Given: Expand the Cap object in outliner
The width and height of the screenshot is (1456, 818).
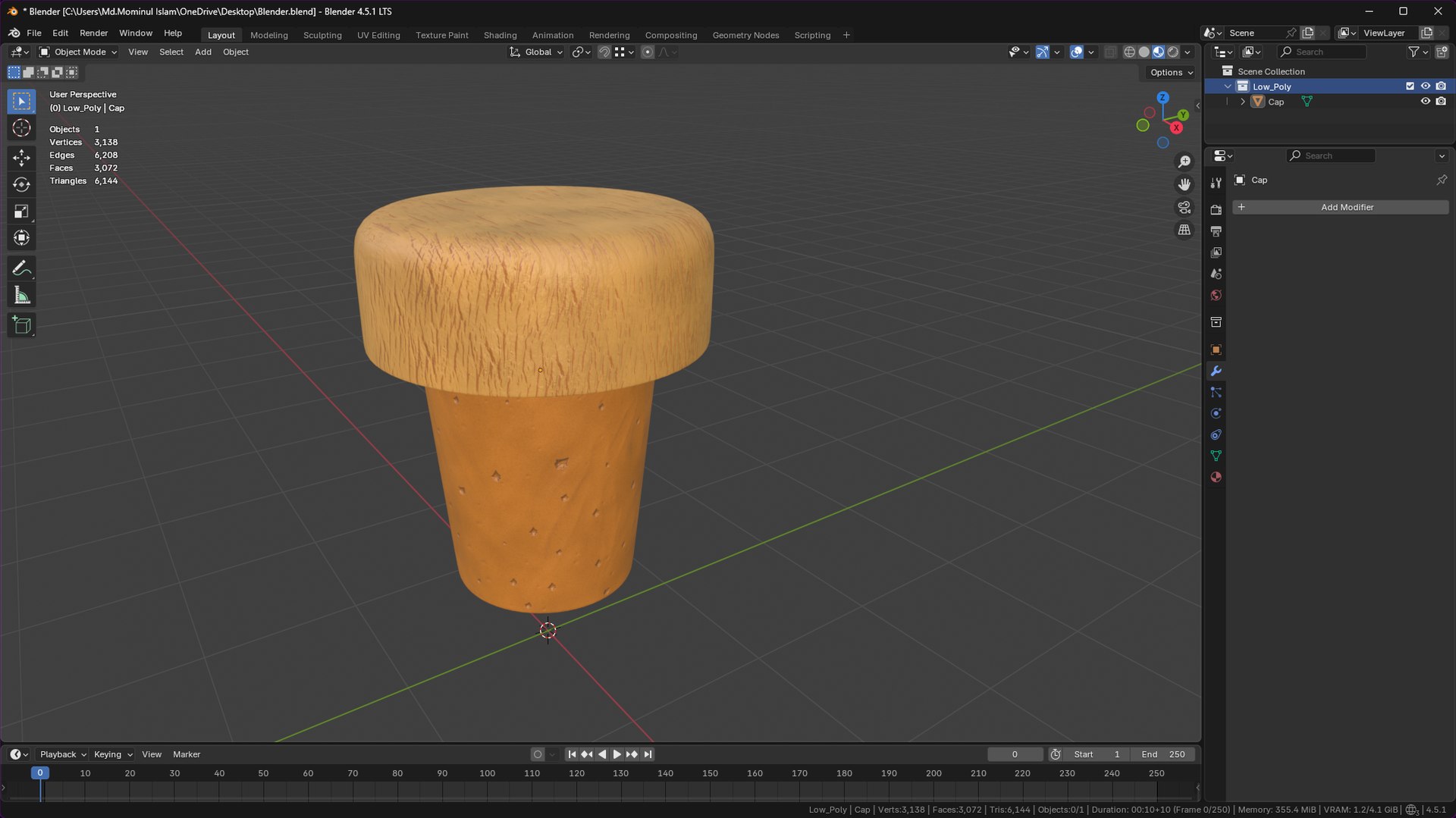Looking at the screenshot, I should pos(1242,102).
